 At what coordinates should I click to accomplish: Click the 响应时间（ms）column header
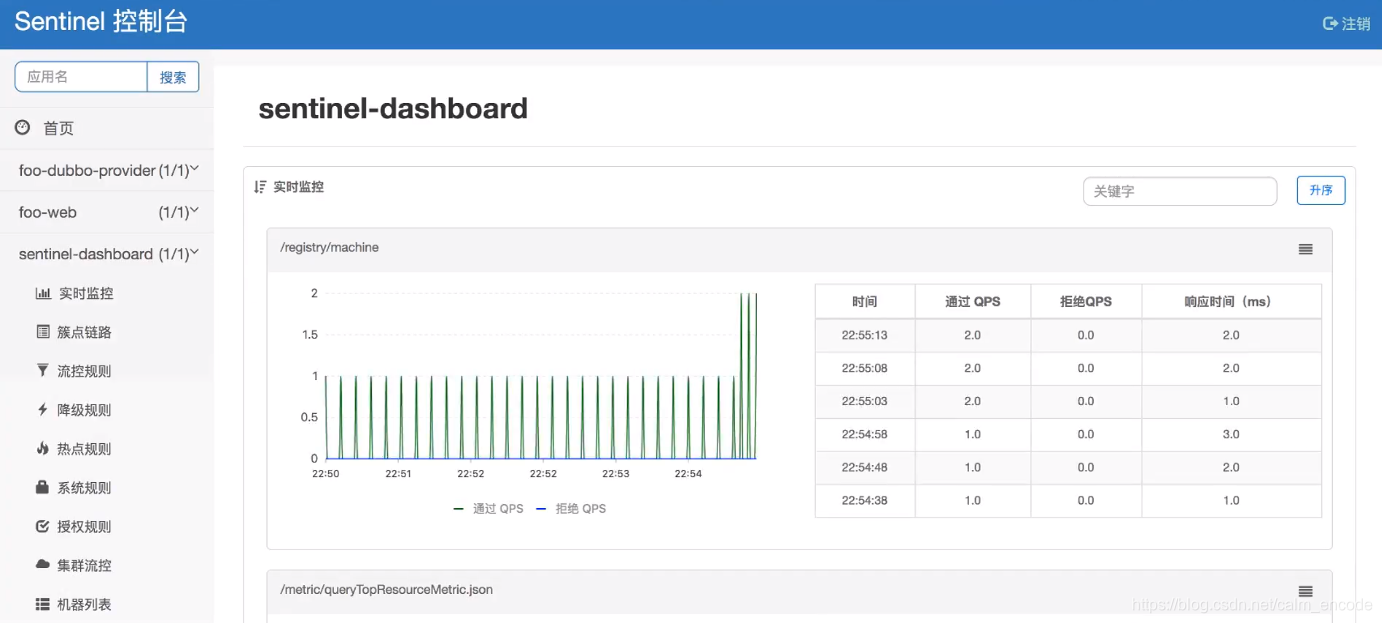(x=1231, y=301)
